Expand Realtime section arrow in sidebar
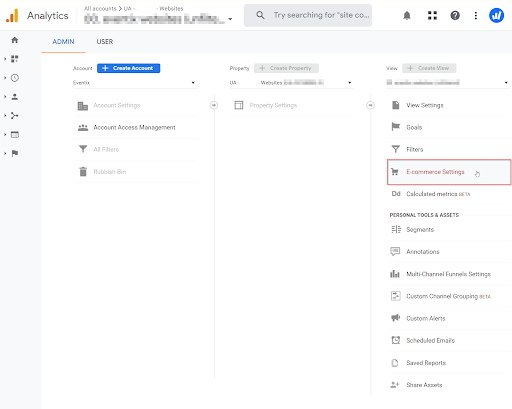The width and height of the screenshot is (512, 409). click(x=5, y=78)
